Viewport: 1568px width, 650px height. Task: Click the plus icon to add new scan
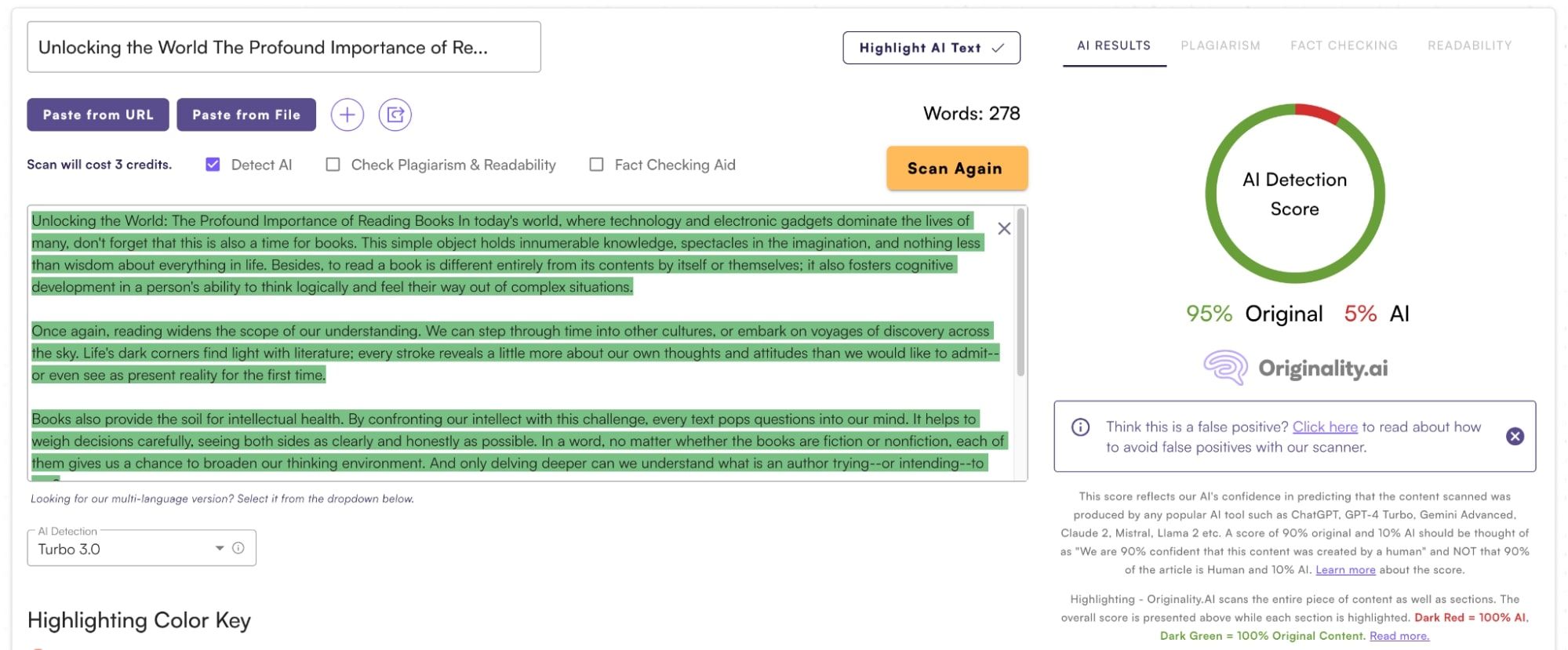[x=347, y=115]
